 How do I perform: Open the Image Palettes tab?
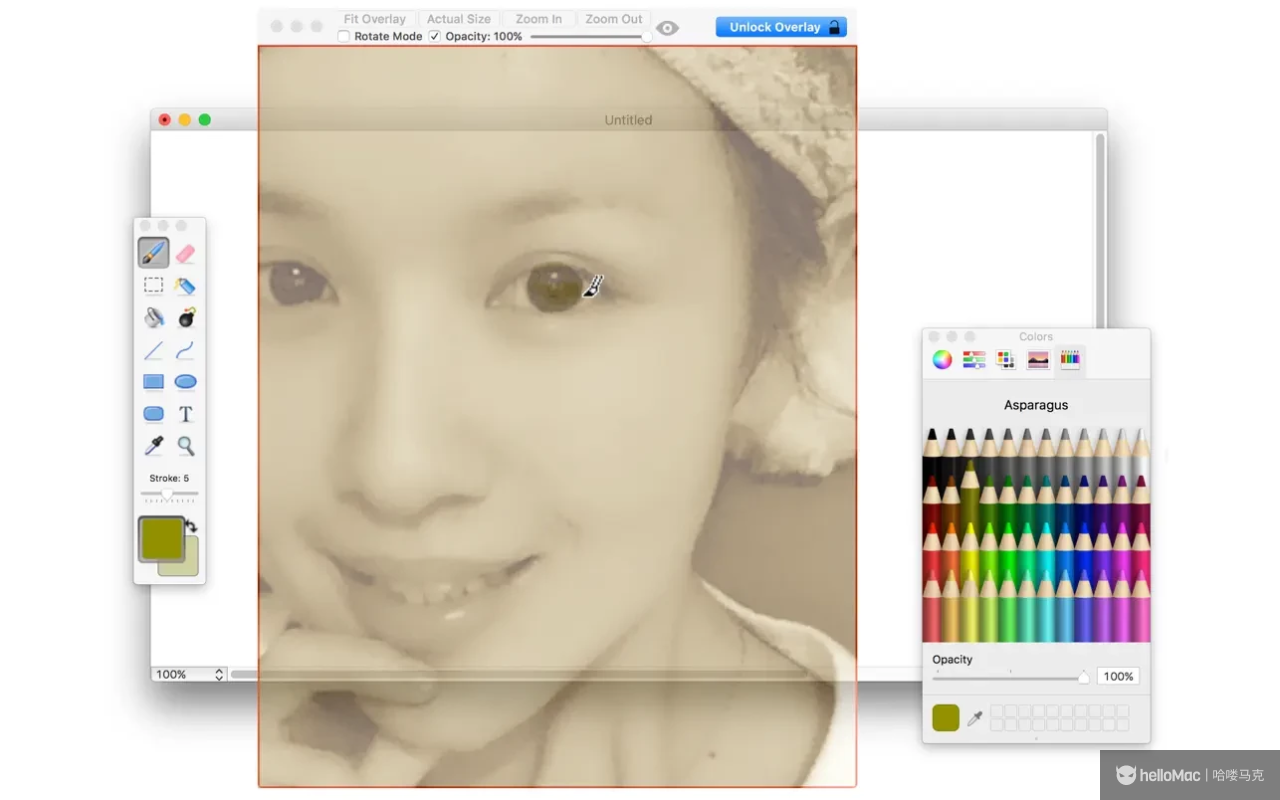click(x=1038, y=360)
